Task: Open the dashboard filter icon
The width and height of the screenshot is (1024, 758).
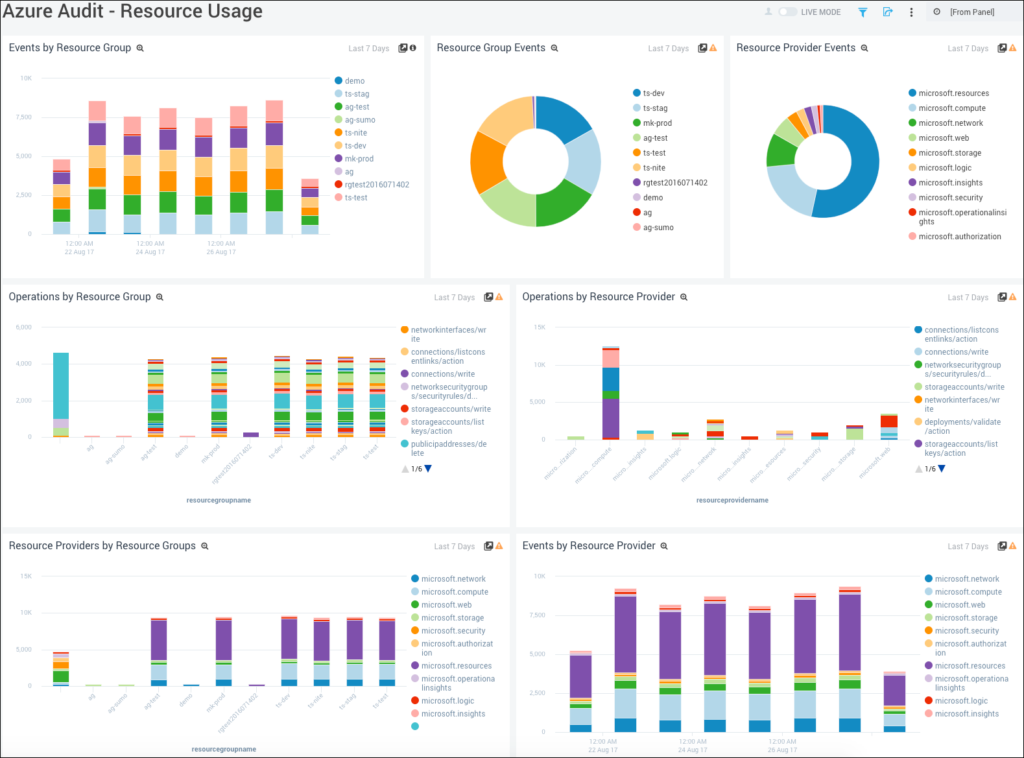Action: pos(863,12)
